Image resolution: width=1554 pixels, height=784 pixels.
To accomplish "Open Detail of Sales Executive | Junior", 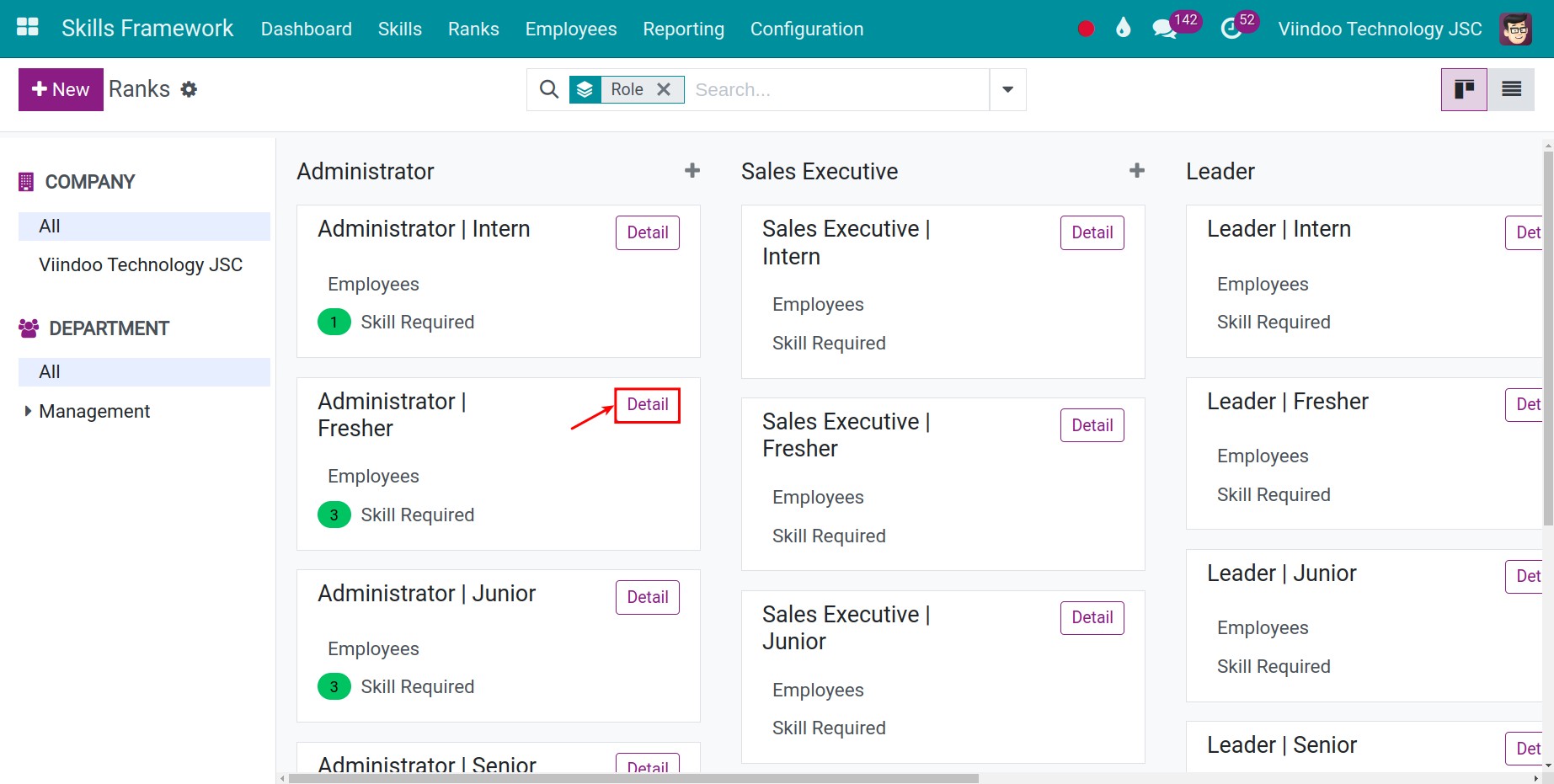I will pyautogui.click(x=1092, y=617).
